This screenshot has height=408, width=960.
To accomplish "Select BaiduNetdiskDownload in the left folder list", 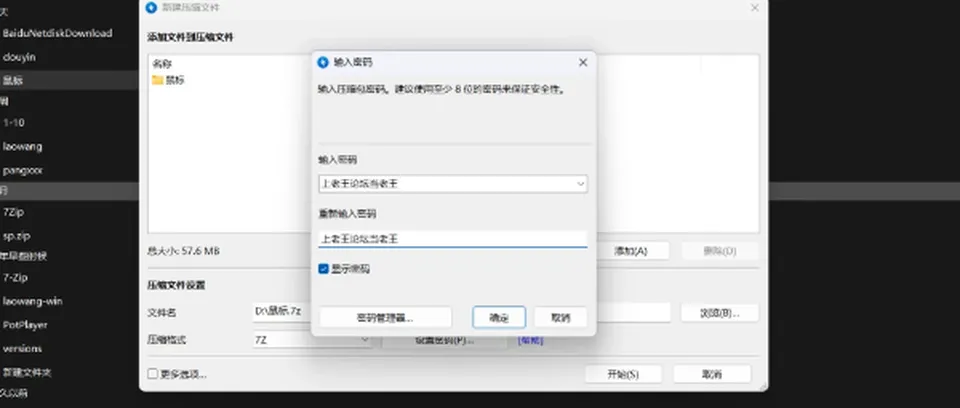I will [58, 33].
